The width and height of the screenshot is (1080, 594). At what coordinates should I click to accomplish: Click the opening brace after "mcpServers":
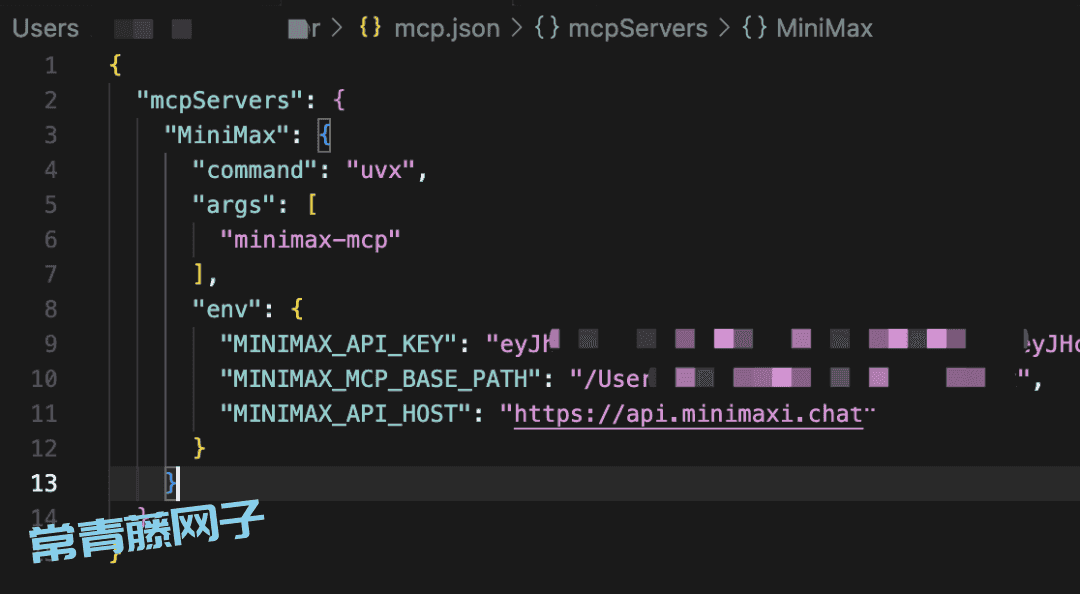tap(338, 101)
